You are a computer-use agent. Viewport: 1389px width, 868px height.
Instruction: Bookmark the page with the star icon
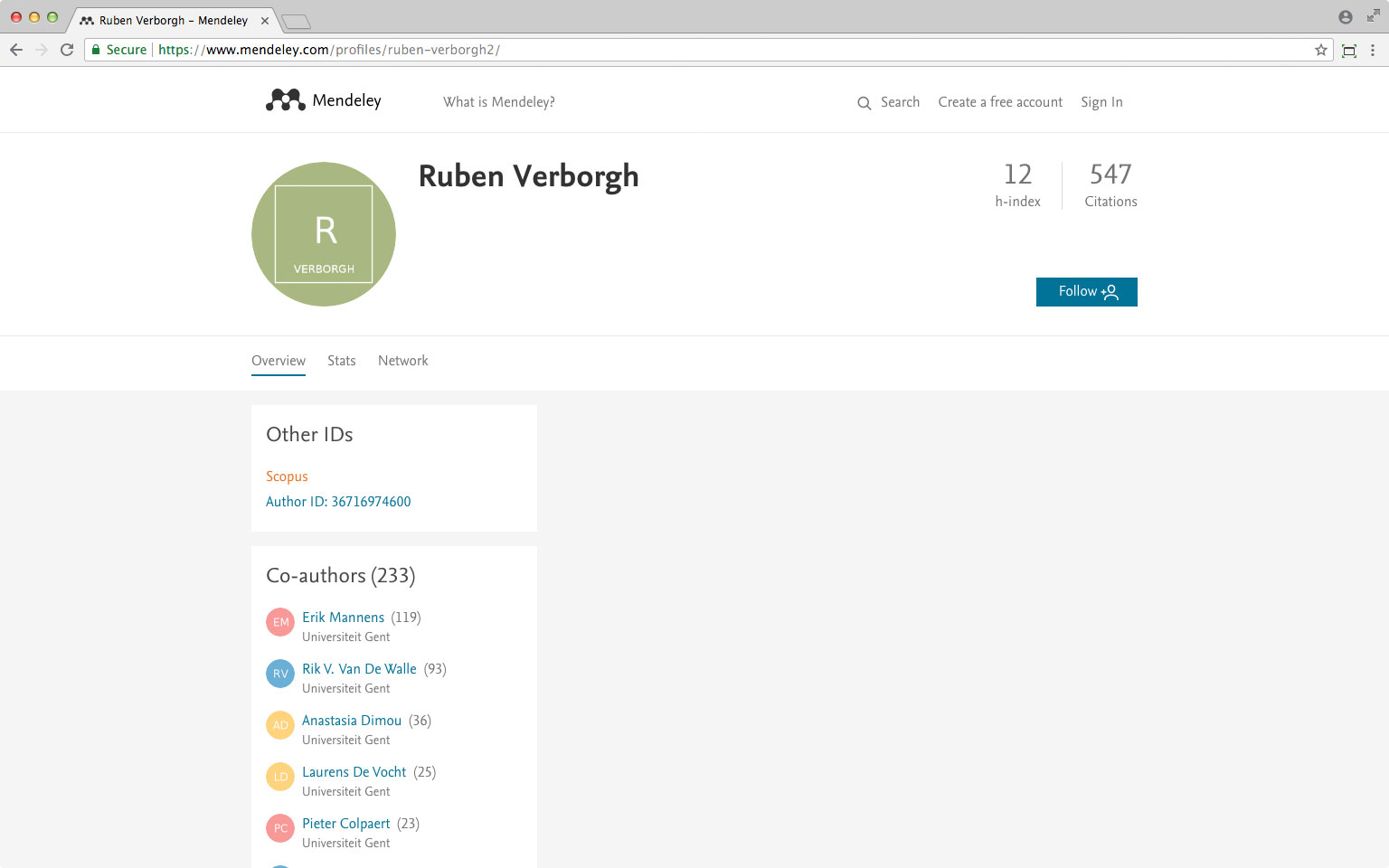1321,50
